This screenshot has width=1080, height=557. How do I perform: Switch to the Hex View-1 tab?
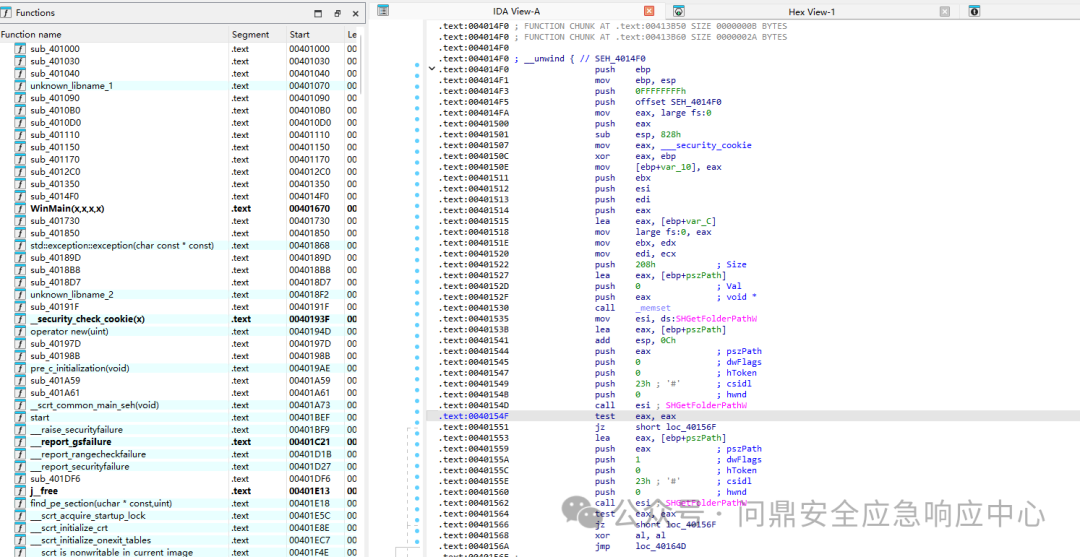(811, 12)
